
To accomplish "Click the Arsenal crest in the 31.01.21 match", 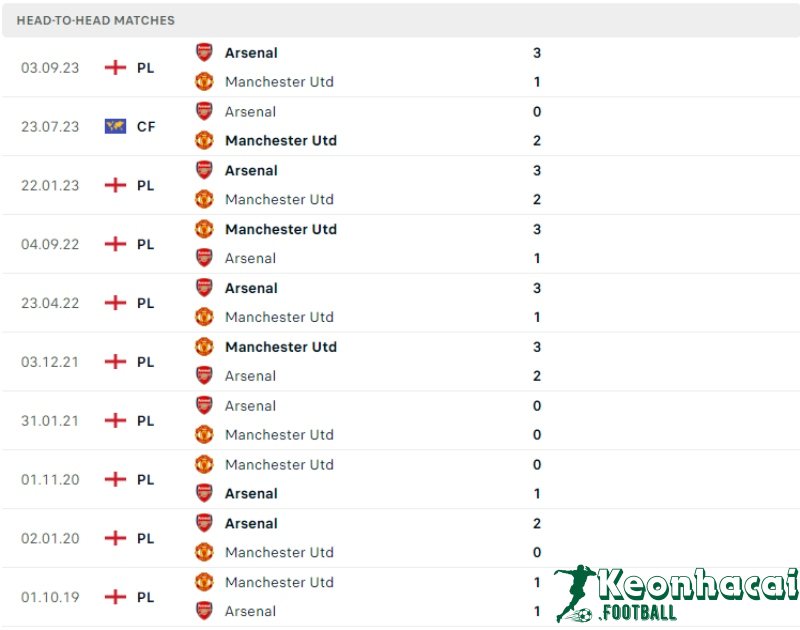I will pyautogui.click(x=203, y=406).
